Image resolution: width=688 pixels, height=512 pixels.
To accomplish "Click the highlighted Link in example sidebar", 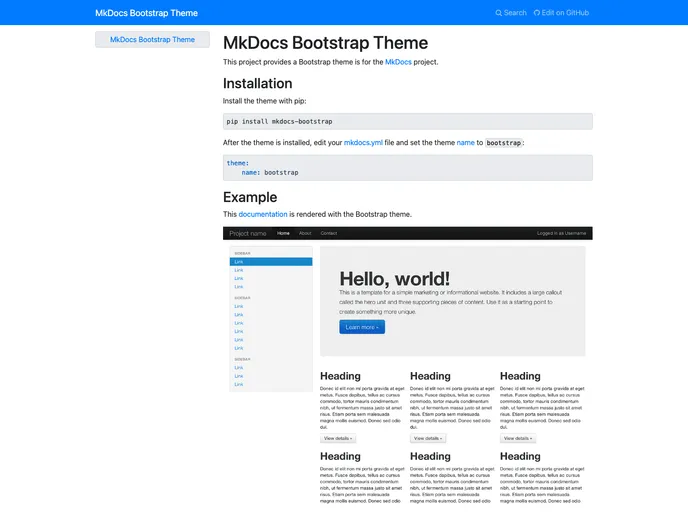I will 271,262.
